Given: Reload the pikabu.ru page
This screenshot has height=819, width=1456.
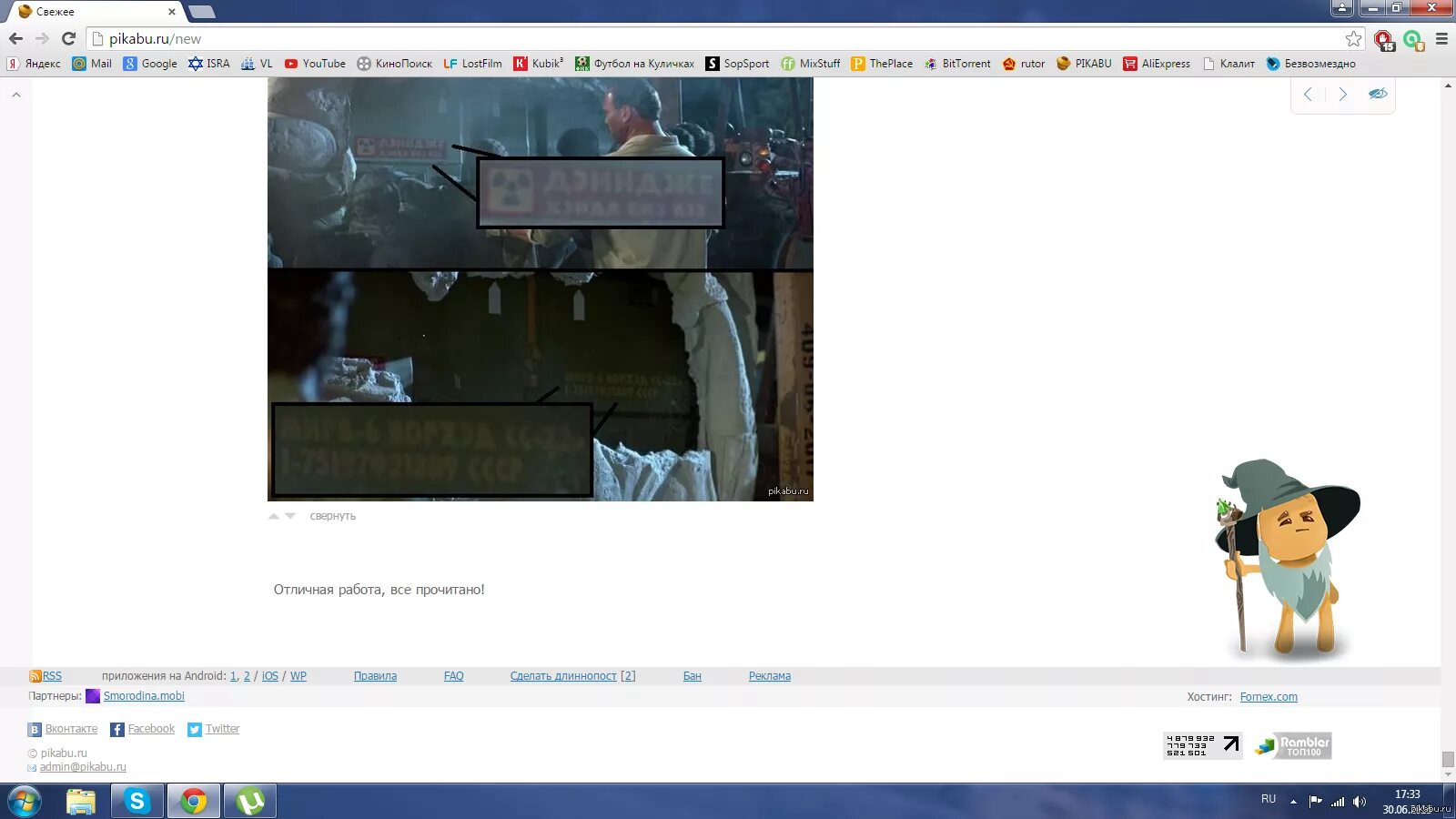Looking at the screenshot, I should coord(68,39).
